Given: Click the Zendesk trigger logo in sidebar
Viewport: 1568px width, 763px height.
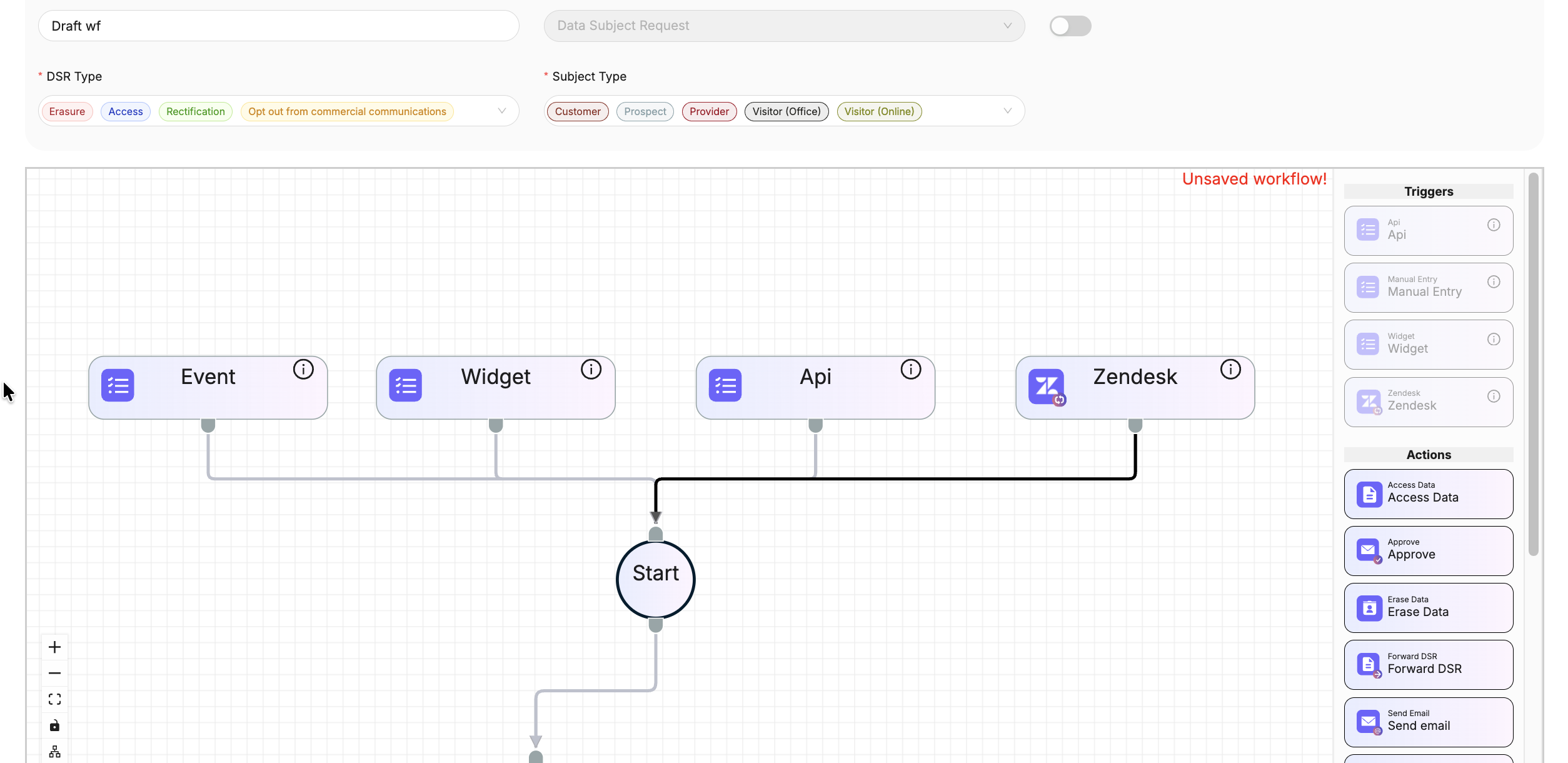Looking at the screenshot, I should pyautogui.click(x=1369, y=402).
